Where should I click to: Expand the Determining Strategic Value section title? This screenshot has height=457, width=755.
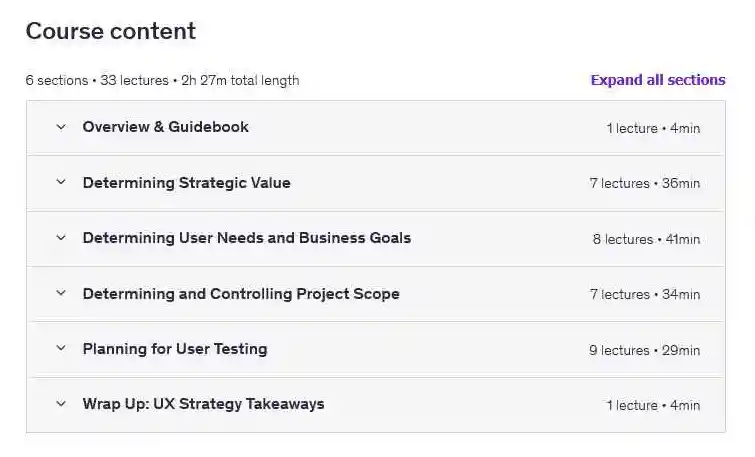click(x=186, y=183)
